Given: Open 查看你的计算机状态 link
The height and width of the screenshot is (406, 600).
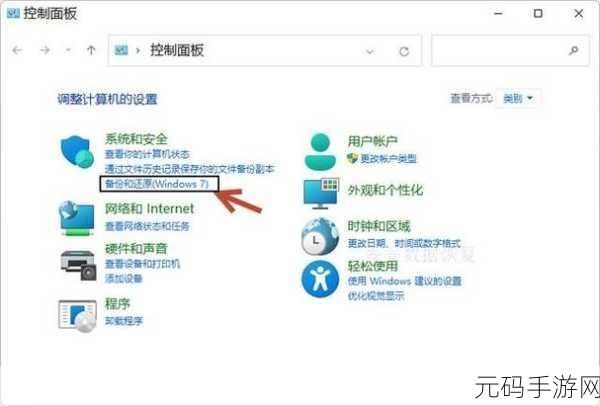Looking at the screenshot, I should coord(147,154).
